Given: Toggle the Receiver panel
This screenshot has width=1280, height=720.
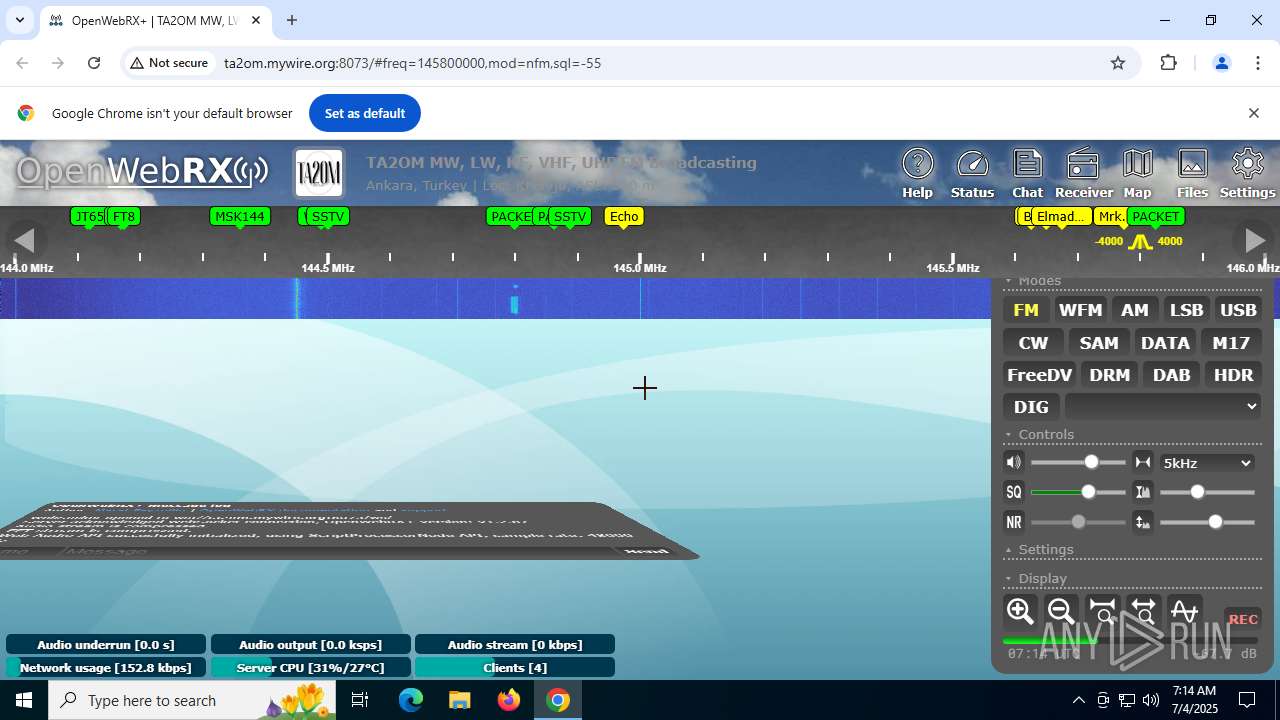Looking at the screenshot, I should 1083,173.
